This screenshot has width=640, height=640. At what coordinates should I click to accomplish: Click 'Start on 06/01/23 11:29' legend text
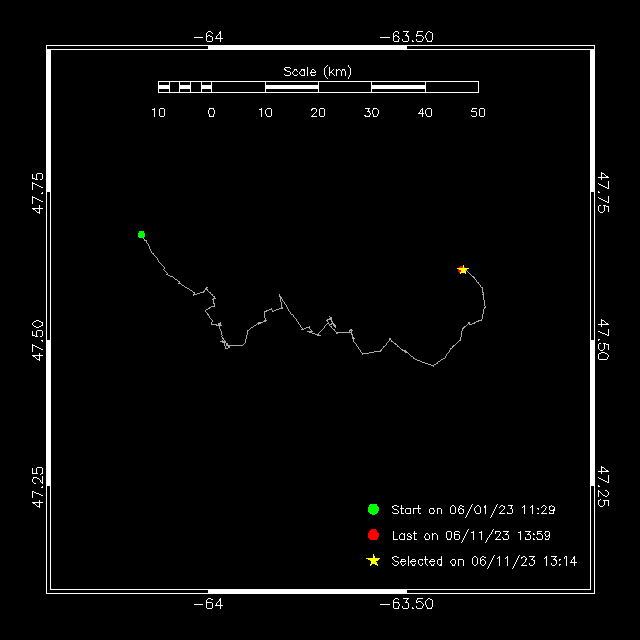click(x=473, y=510)
